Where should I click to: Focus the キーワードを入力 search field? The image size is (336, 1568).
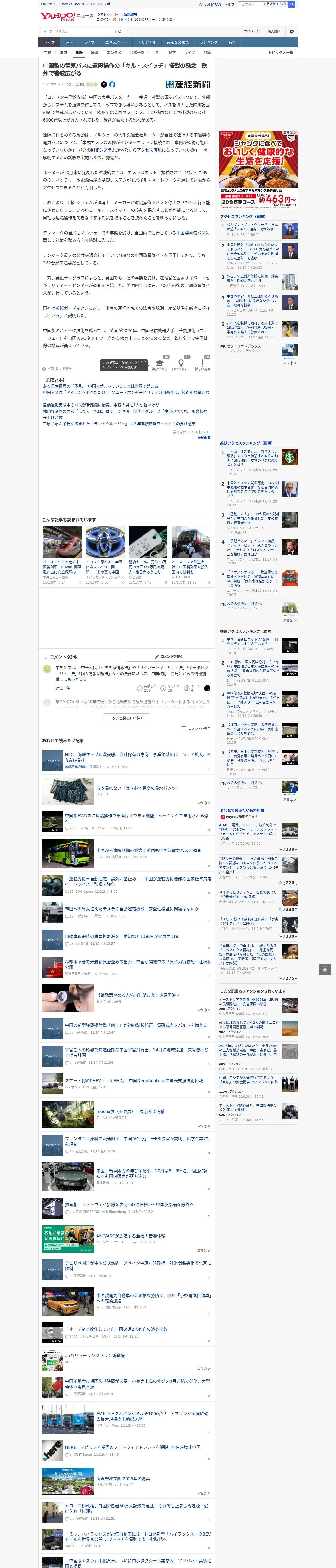[78, 32]
